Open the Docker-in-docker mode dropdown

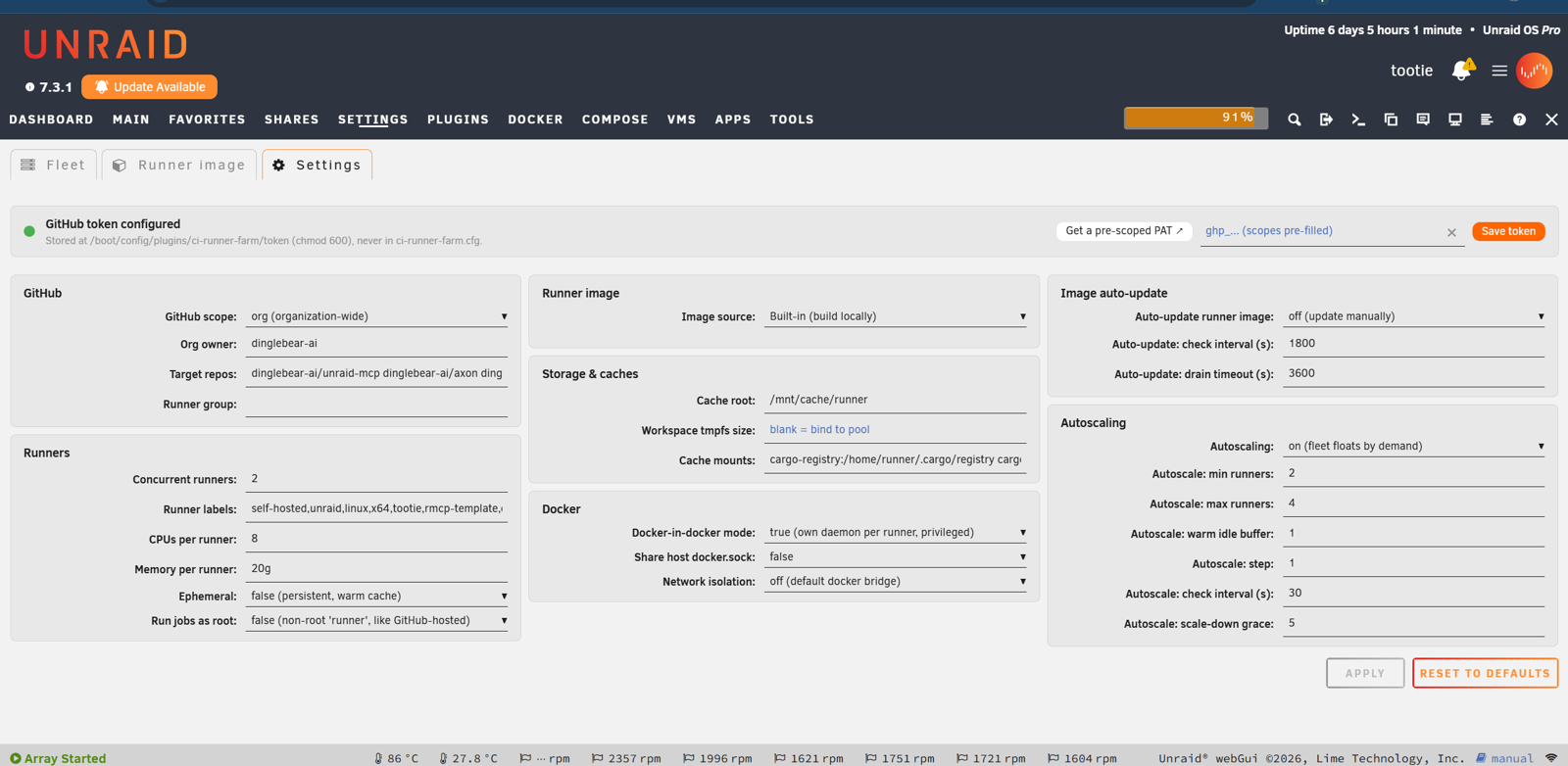pyautogui.click(x=896, y=532)
